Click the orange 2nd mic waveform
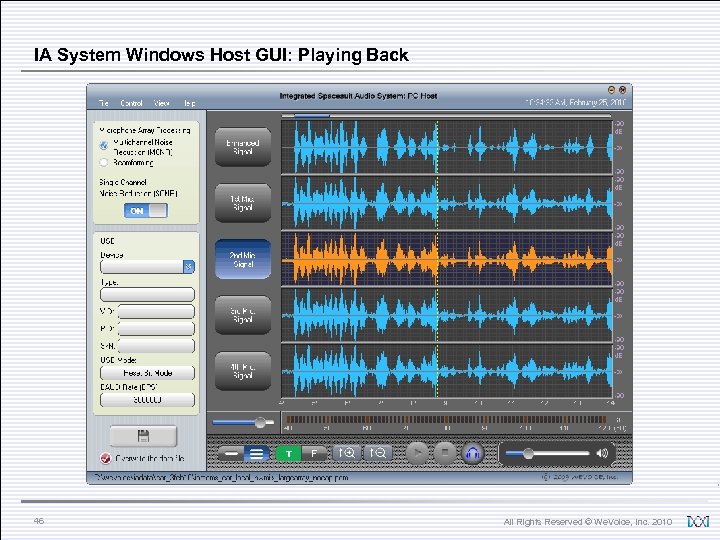Image resolution: width=720 pixels, height=540 pixels. click(447, 259)
